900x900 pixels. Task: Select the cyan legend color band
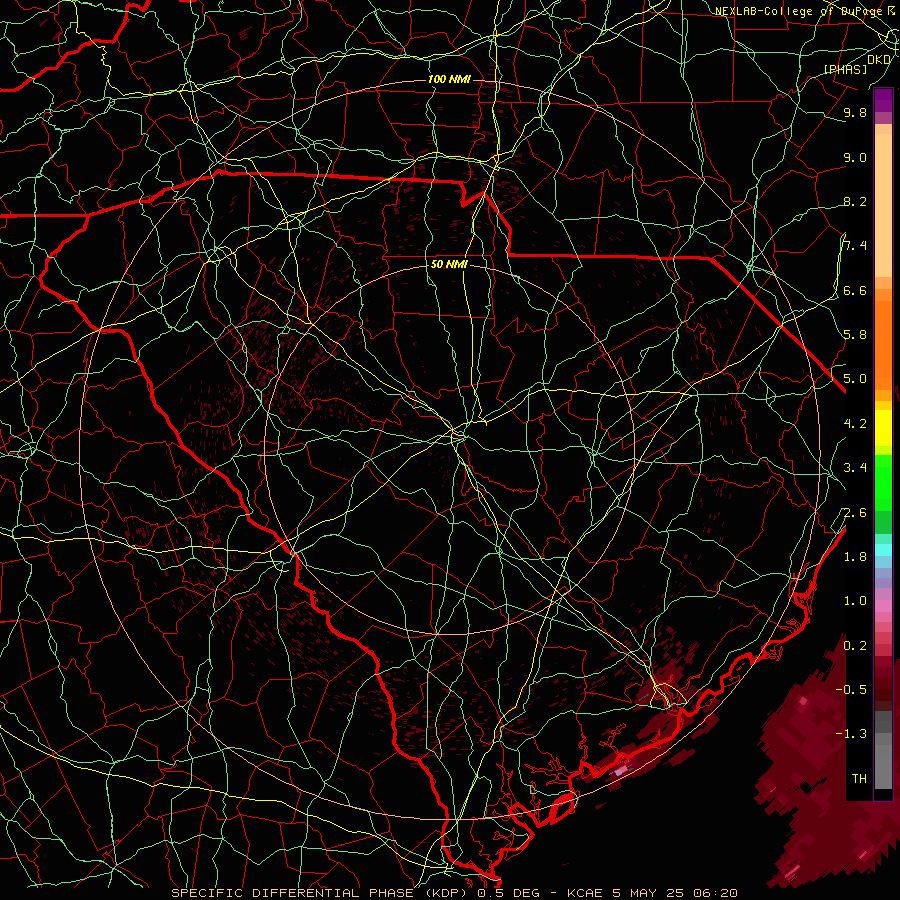click(883, 550)
